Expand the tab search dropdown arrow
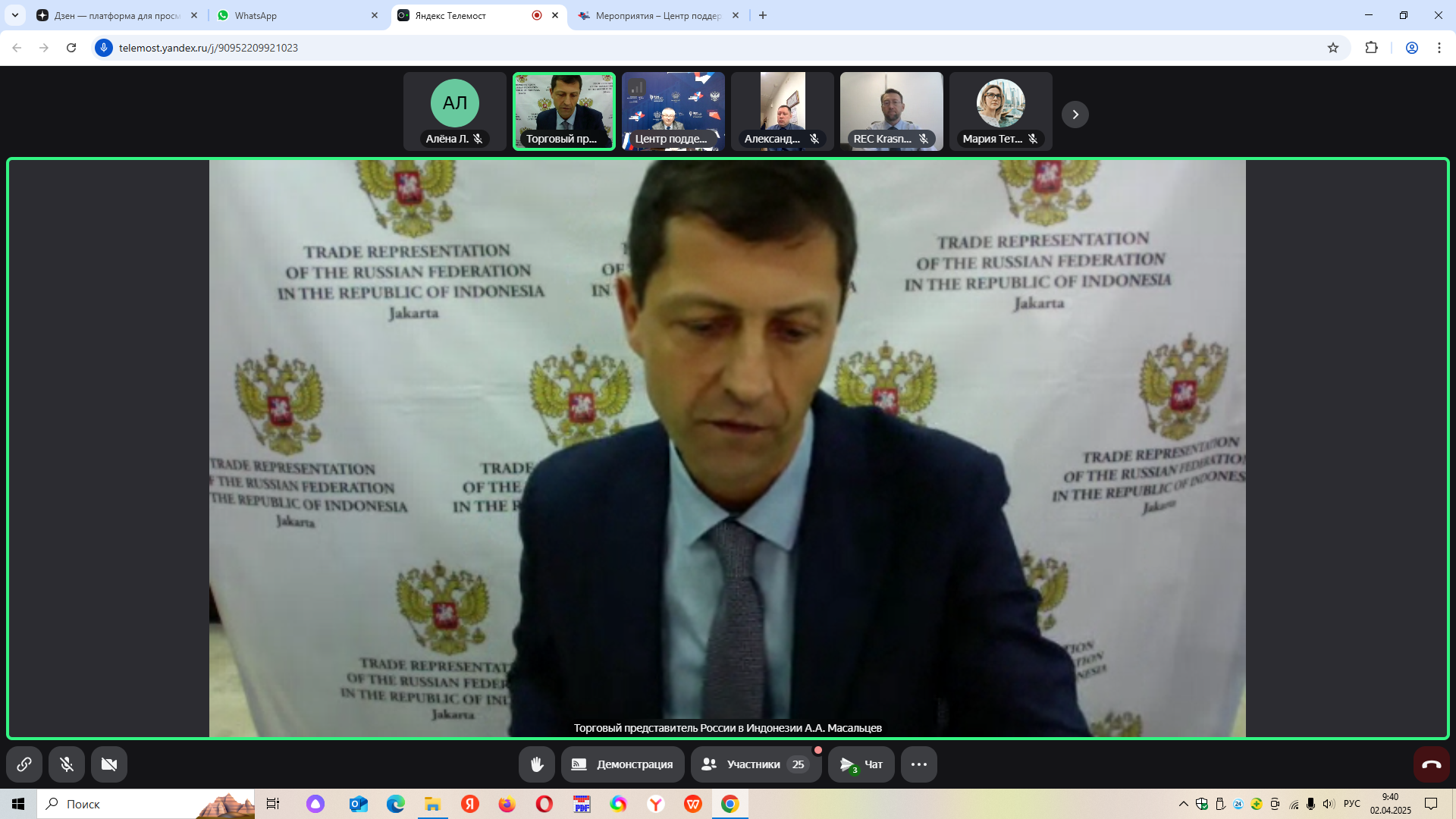Image resolution: width=1456 pixels, height=819 pixels. pyautogui.click(x=15, y=15)
